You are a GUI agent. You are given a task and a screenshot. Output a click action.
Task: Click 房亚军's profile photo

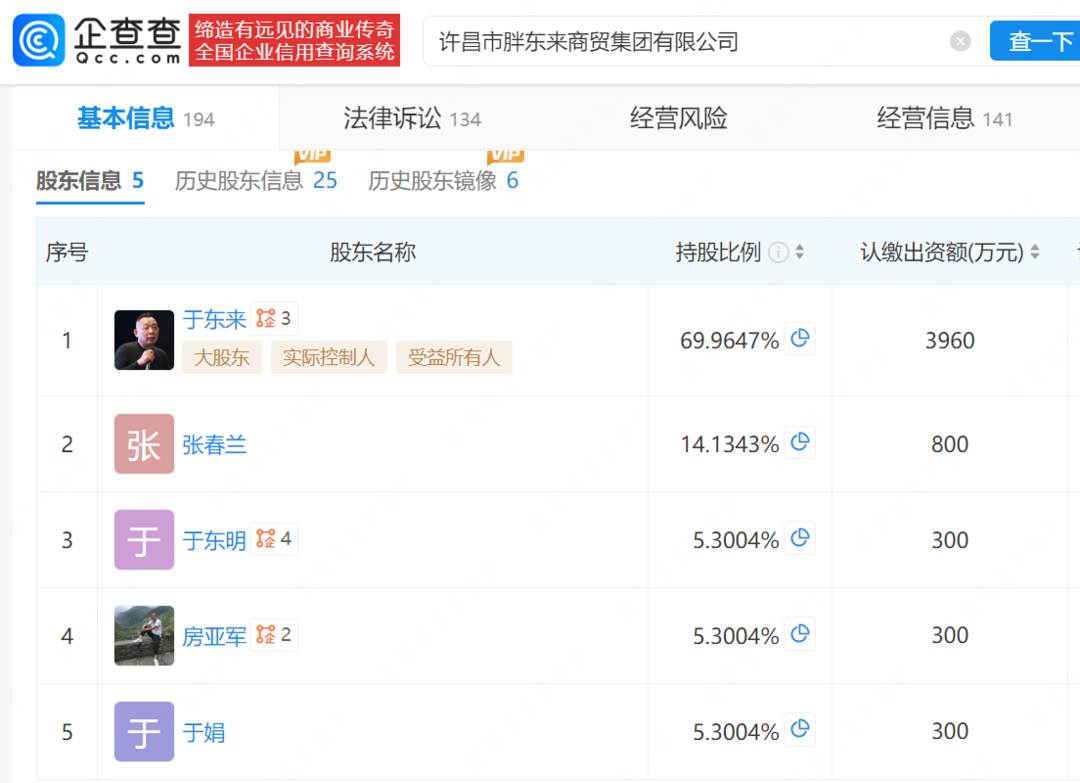(x=144, y=636)
